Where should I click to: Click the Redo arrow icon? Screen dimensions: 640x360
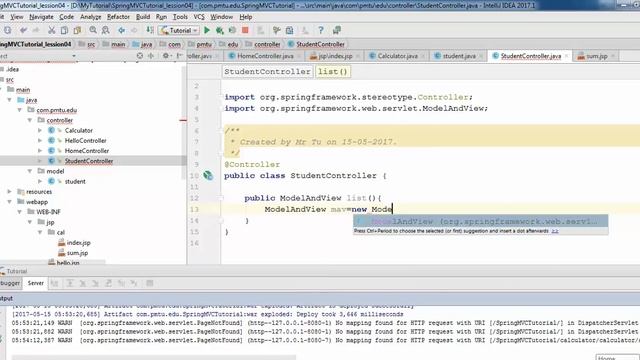click(x=36, y=30)
